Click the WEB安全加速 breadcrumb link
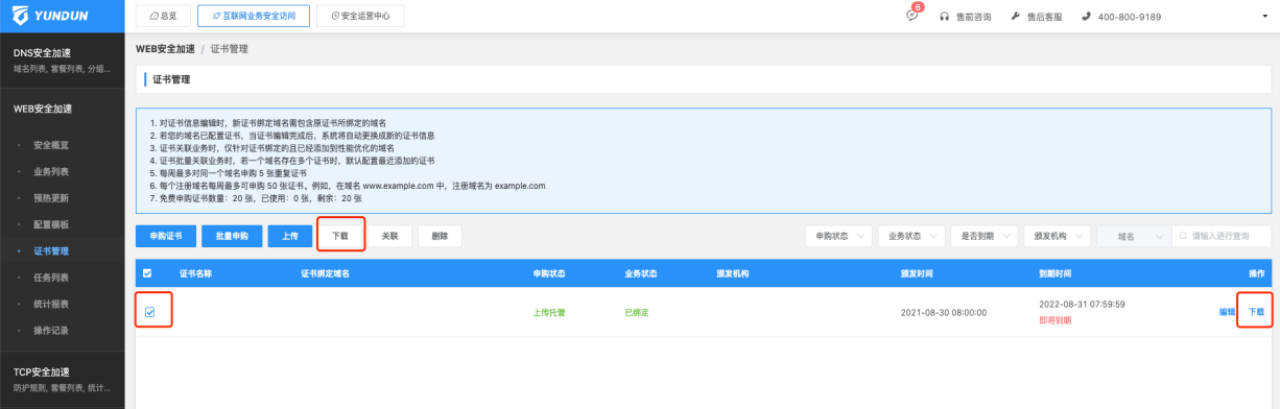 click(x=165, y=48)
